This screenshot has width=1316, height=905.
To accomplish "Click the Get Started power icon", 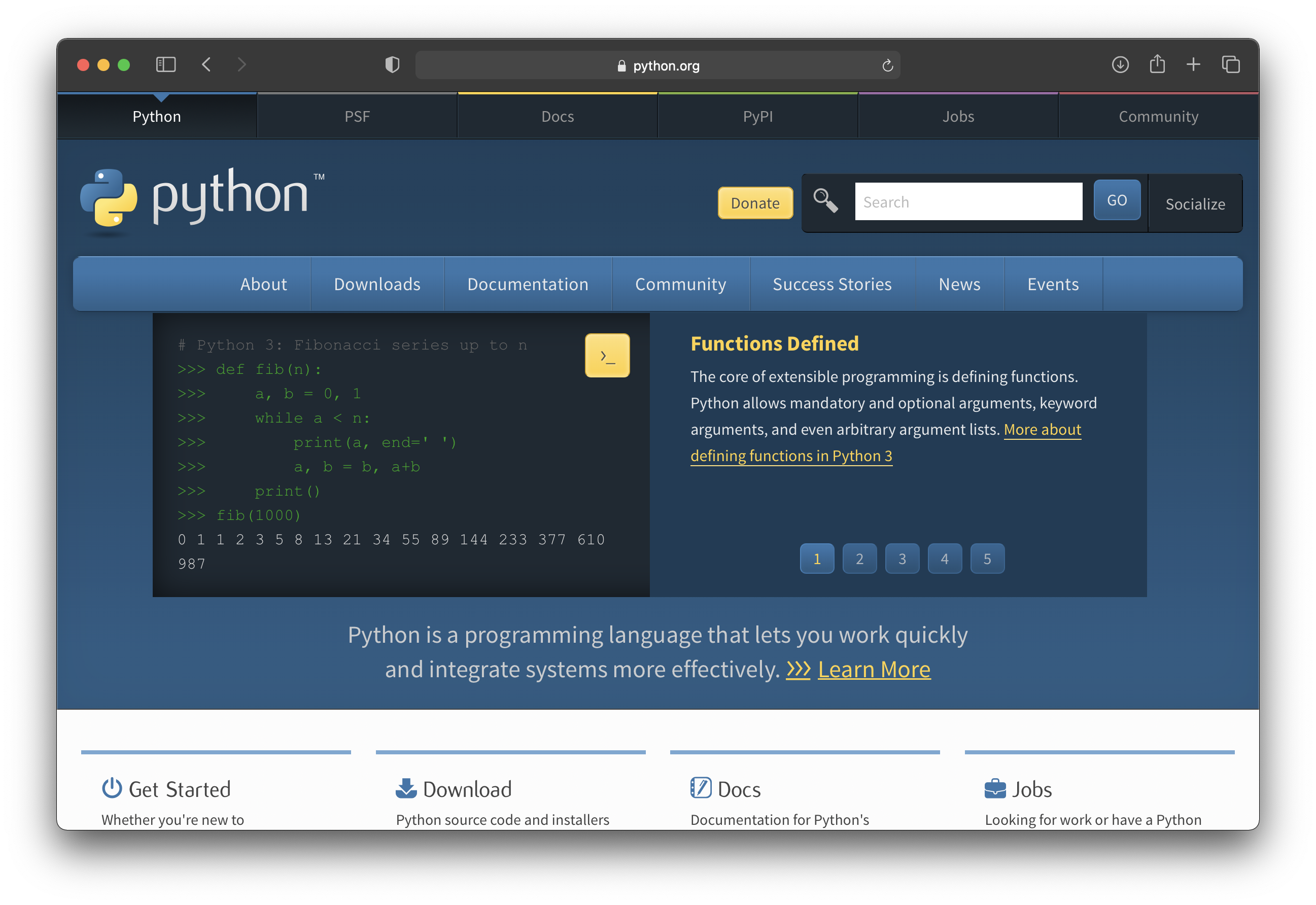I will [112, 788].
